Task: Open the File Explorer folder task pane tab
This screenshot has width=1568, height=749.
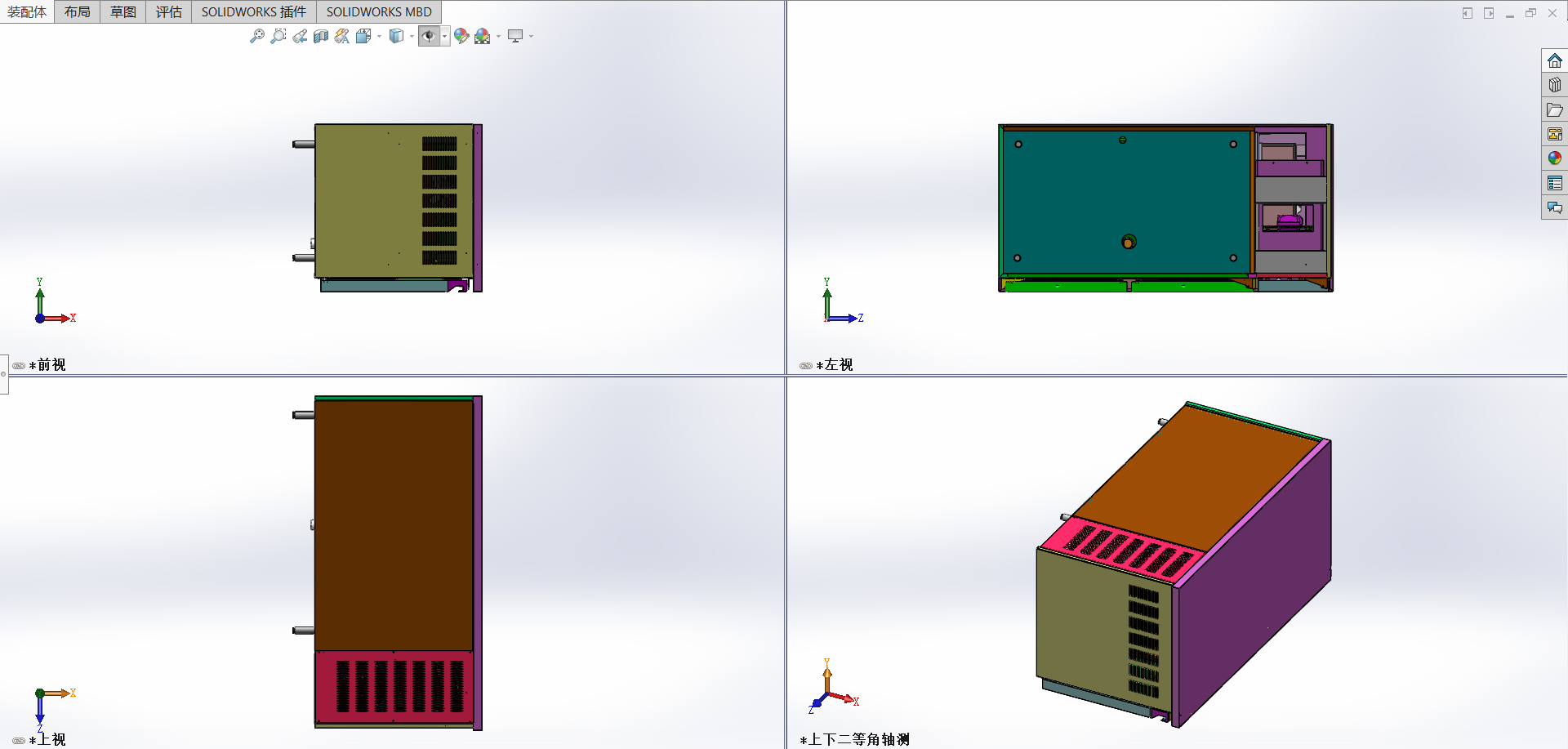Action: 1555,109
